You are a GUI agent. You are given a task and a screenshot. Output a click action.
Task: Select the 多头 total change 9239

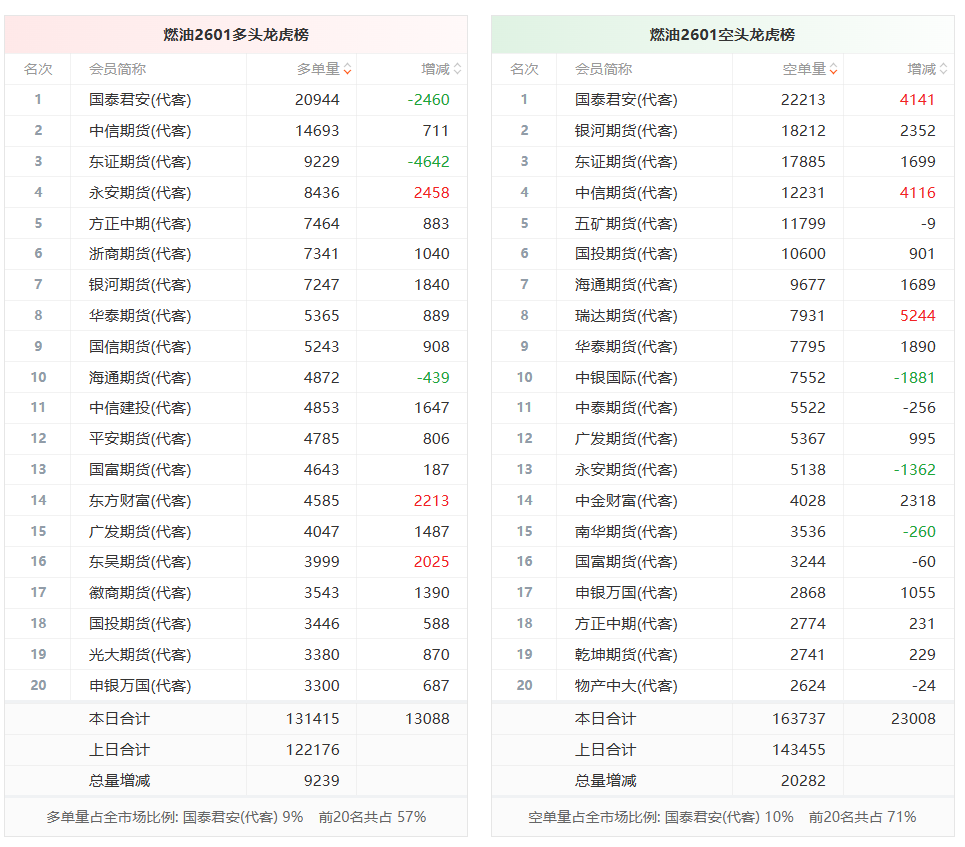pyautogui.click(x=321, y=781)
